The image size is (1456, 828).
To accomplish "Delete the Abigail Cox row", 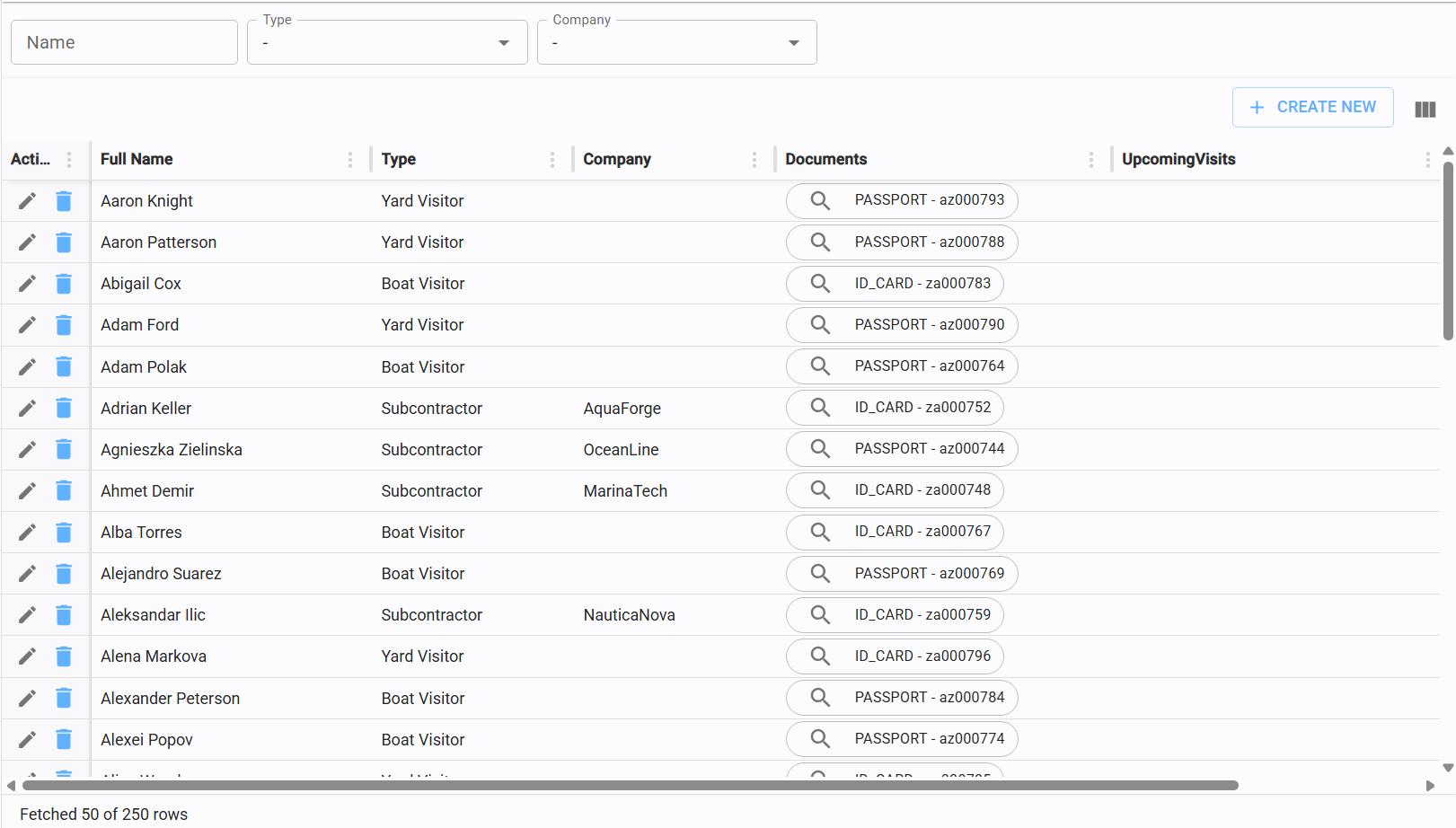I will (64, 284).
